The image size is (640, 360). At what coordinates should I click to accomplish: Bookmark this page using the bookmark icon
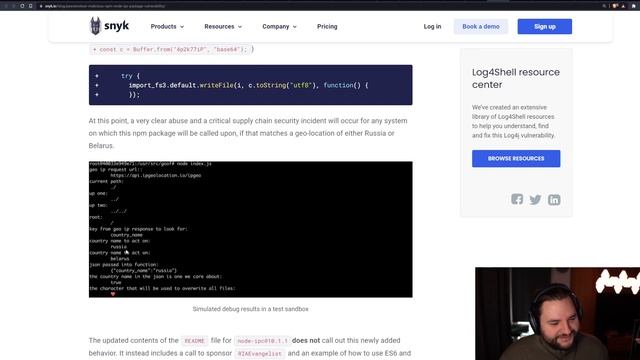pos(31,6)
